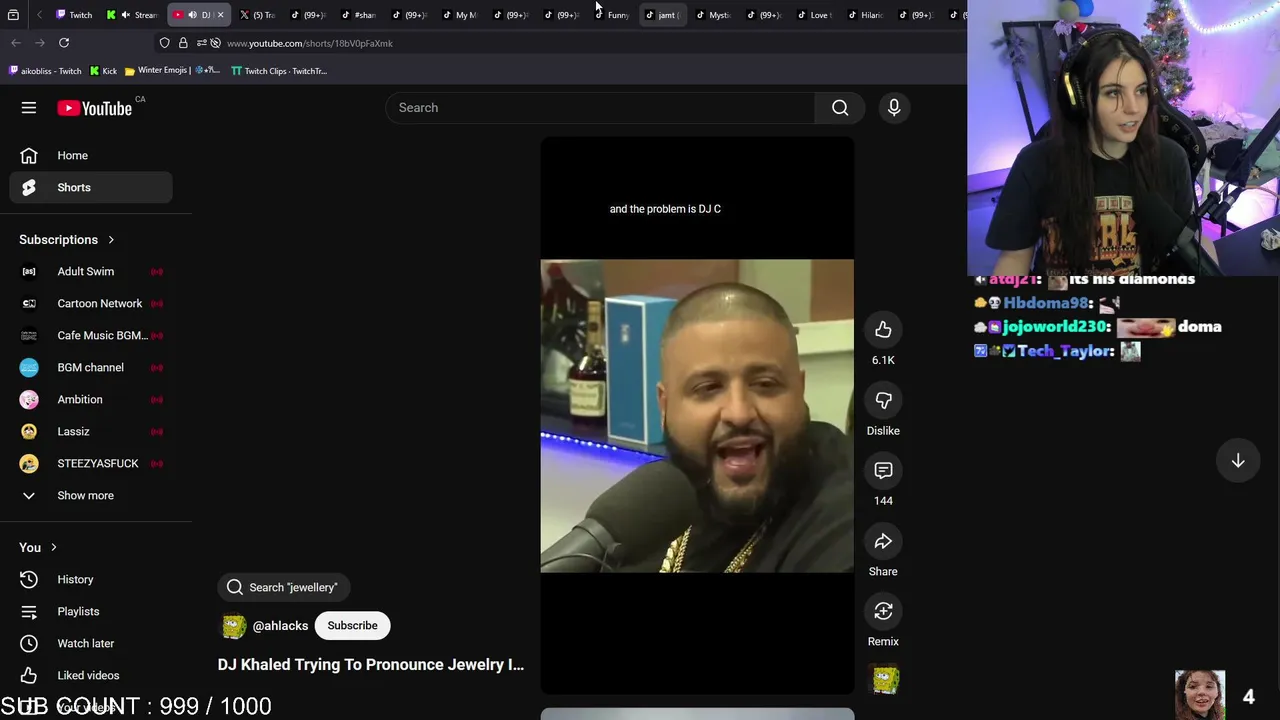This screenshot has height=720, width=1280.
Task: Remix this short
Action: click(x=883, y=611)
